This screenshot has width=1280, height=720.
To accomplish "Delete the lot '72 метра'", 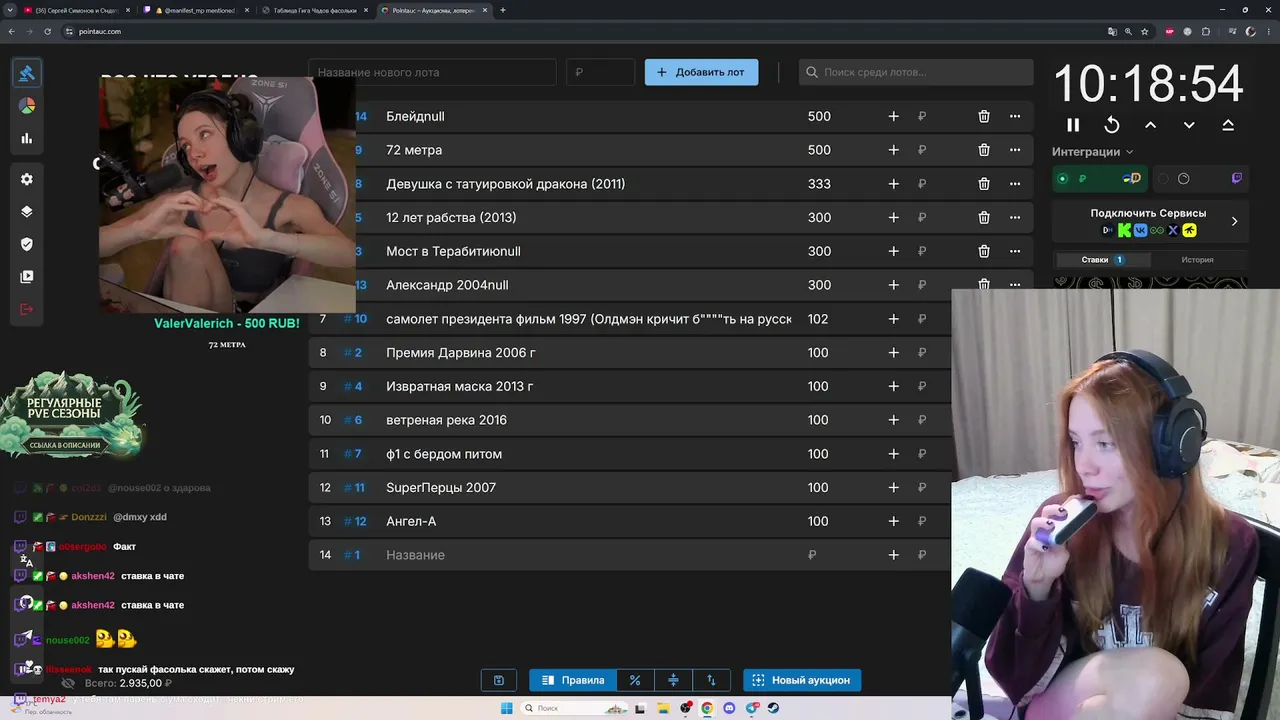I will [x=984, y=150].
